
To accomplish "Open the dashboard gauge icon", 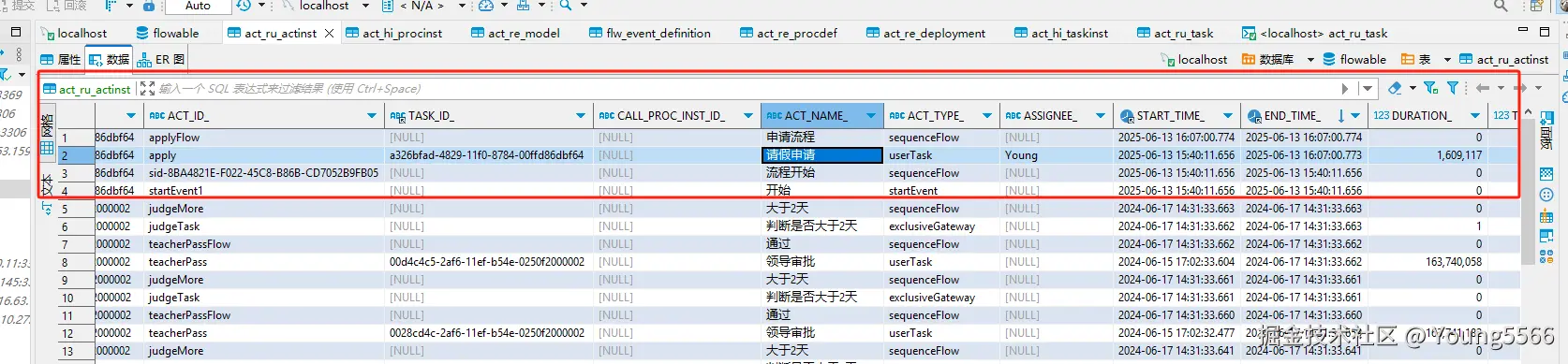I will (485, 6).
